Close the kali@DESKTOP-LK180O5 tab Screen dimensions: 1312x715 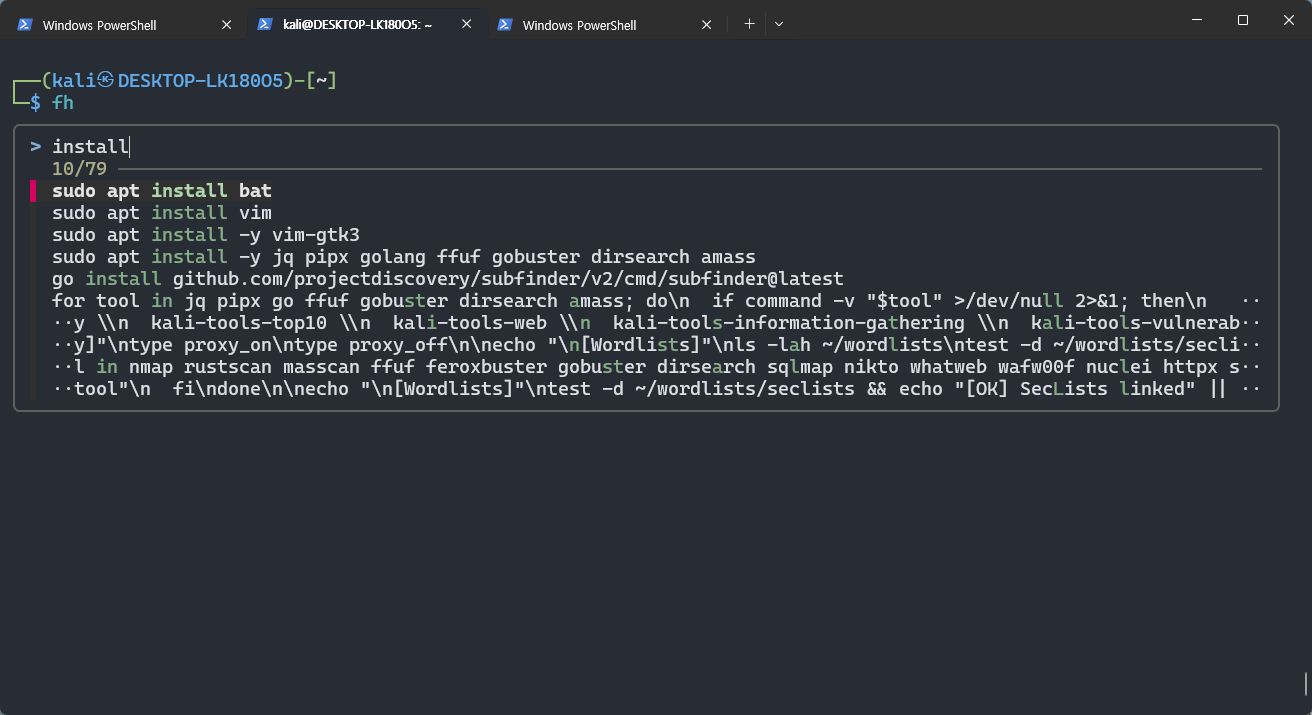click(x=467, y=24)
